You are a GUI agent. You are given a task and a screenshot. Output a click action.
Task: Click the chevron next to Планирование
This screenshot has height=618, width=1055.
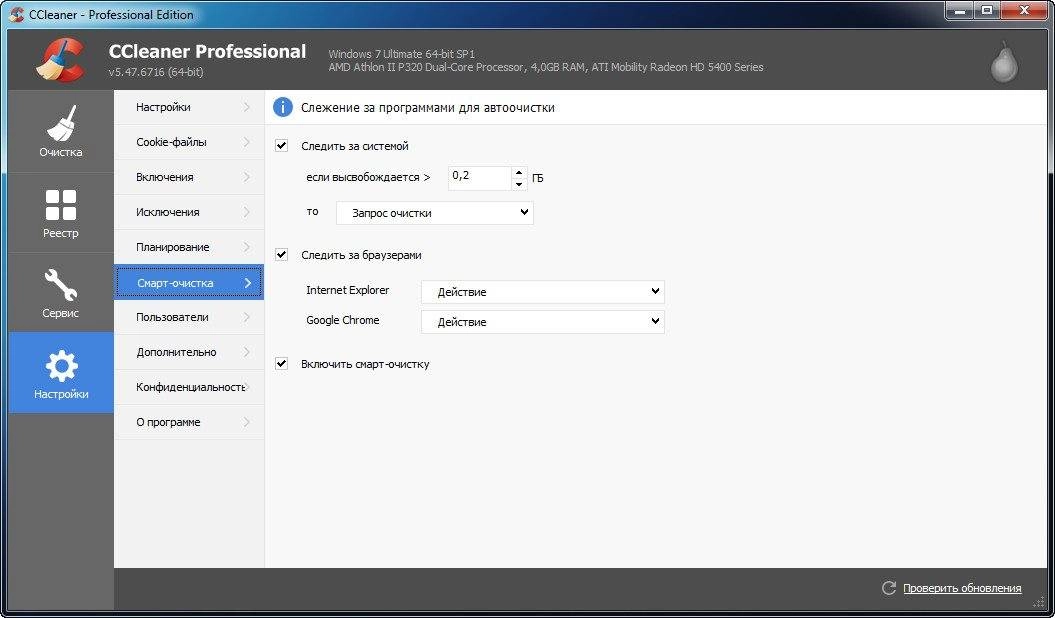247,247
